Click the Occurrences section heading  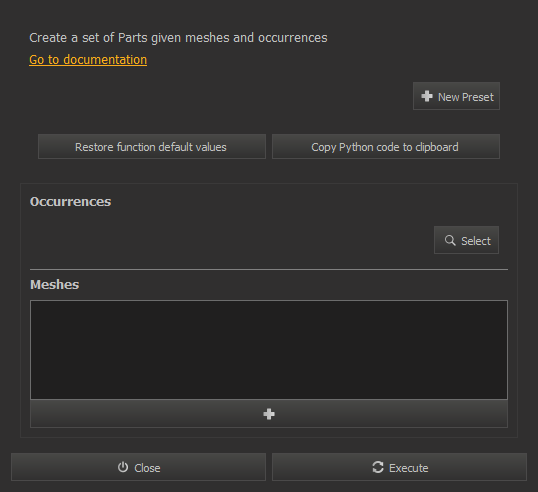pyautogui.click(x=70, y=202)
